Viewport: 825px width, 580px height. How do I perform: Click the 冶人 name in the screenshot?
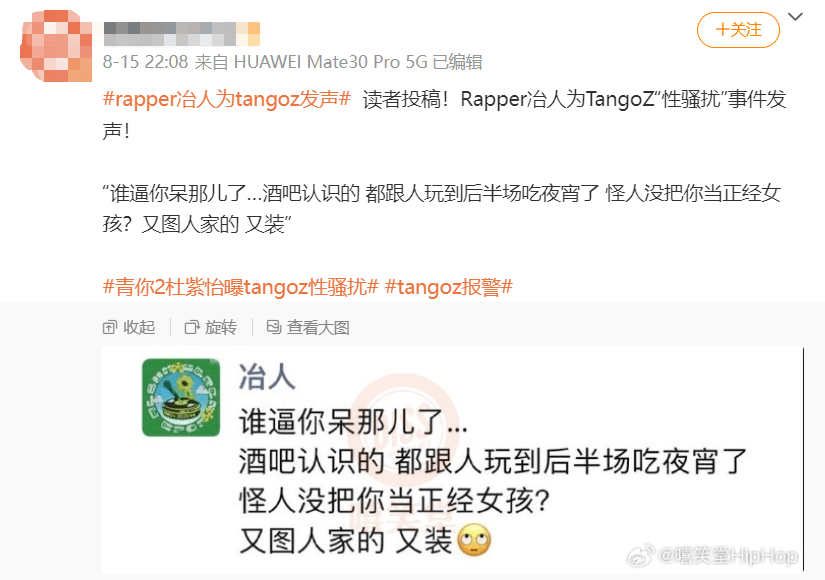[x=267, y=377]
